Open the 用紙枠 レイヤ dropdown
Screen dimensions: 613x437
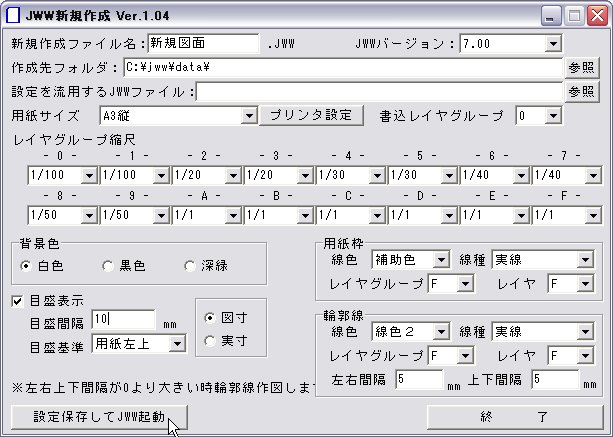click(x=585, y=284)
